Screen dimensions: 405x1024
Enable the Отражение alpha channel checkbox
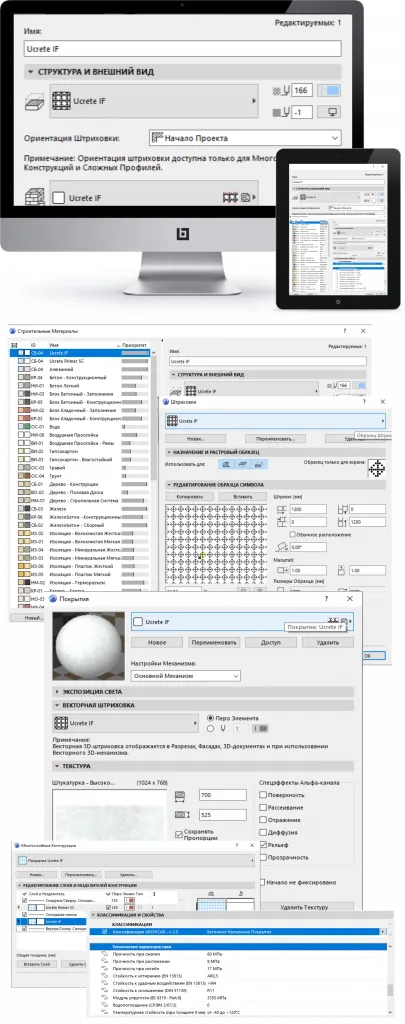click(263, 820)
